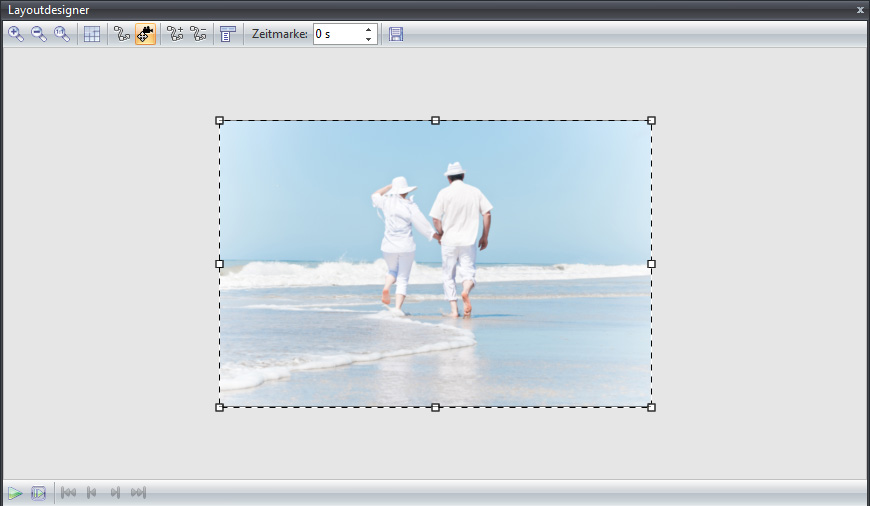Increase the Zeitmarke value with up arrow
Viewport: 870px width, 506px height.
click(x=369, y=29)
